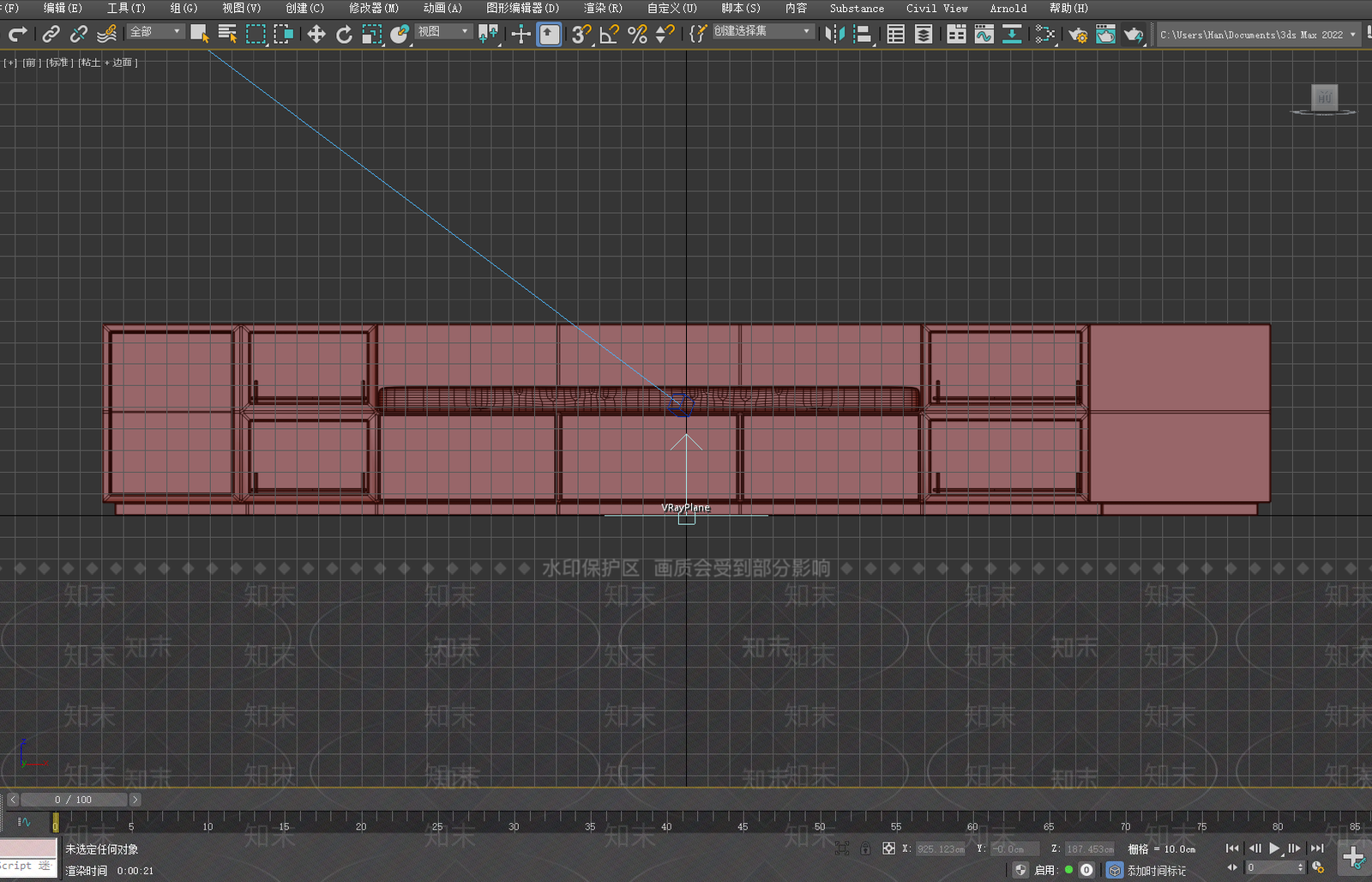Click the X coordinate input field
This screenshot has width=1372, height=882.
pos(940,849)
